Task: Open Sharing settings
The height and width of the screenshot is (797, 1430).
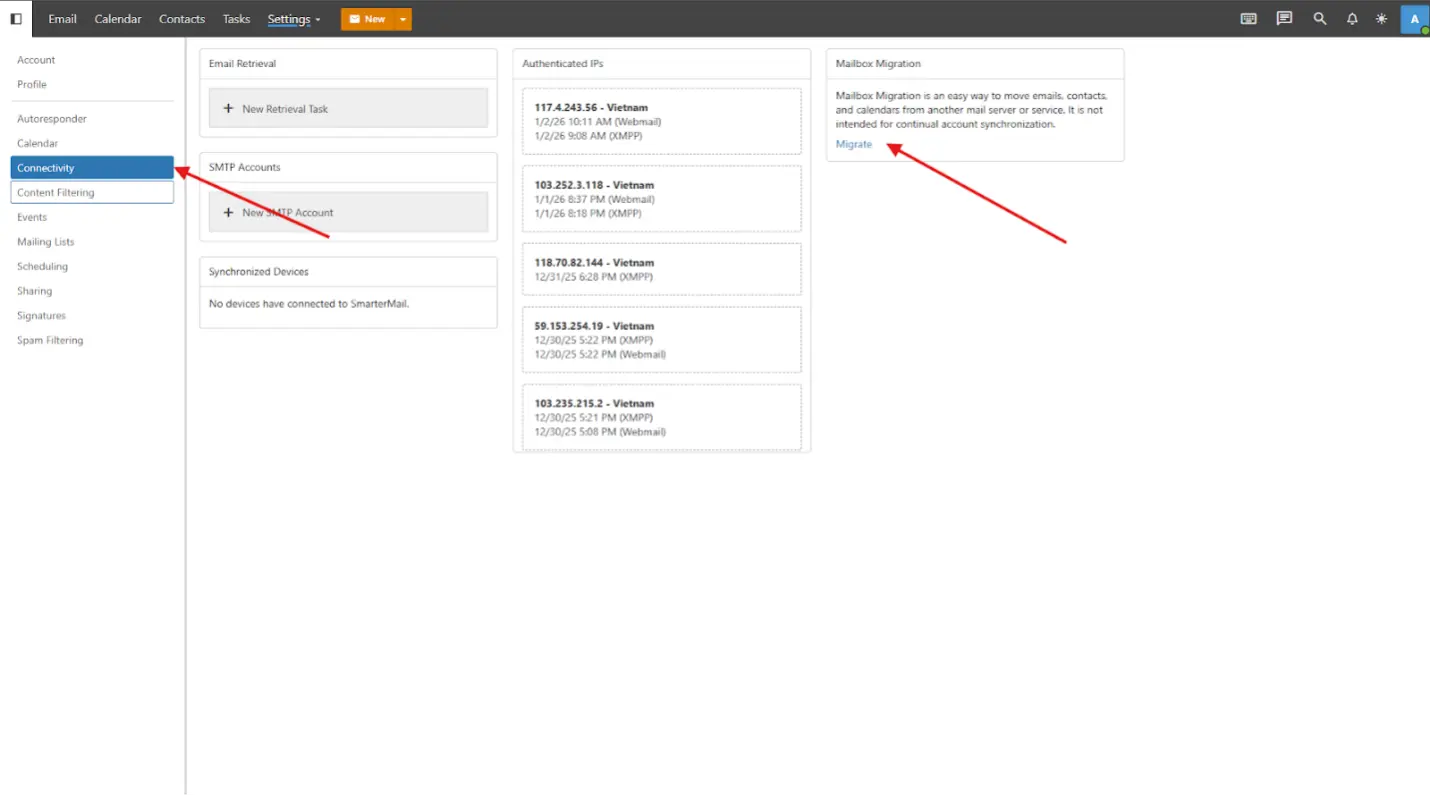Action: coord(92,291)
